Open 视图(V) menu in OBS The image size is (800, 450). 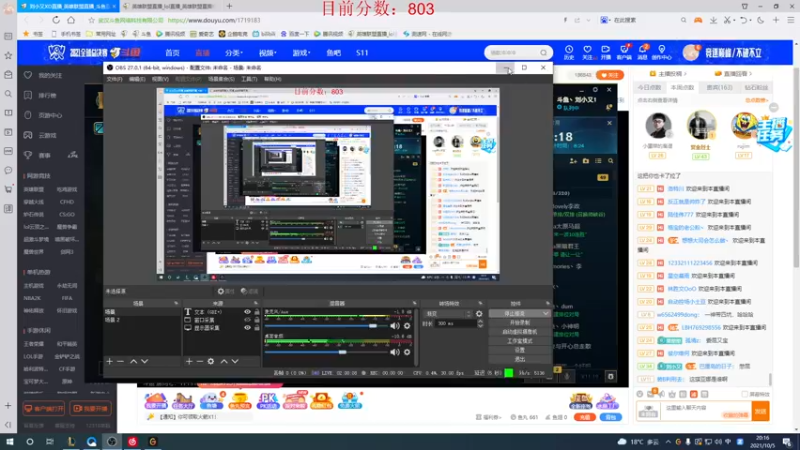pyautogui.click(x=160, y=79)
